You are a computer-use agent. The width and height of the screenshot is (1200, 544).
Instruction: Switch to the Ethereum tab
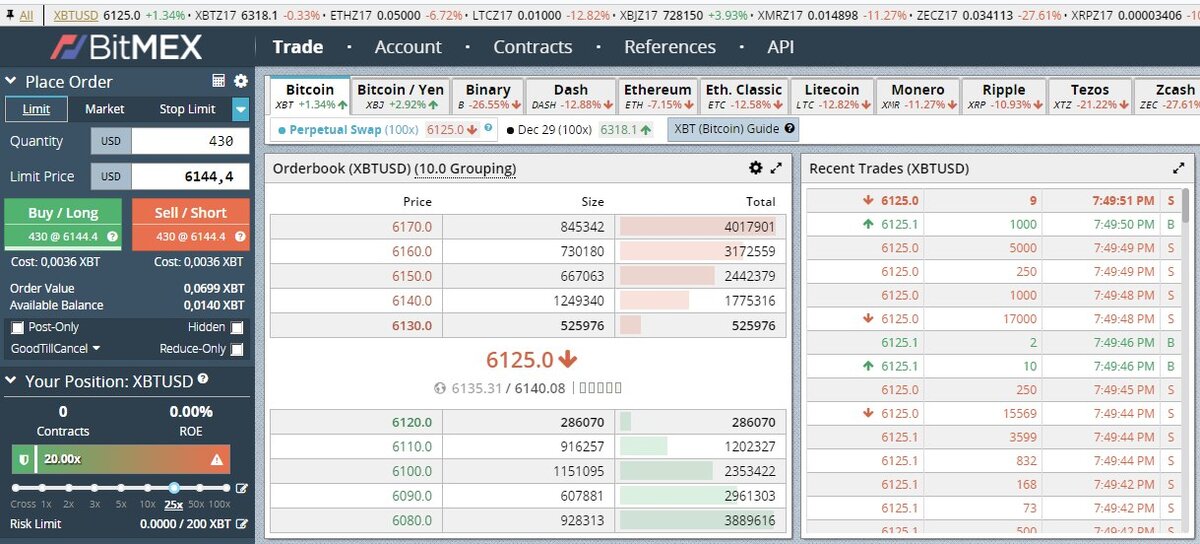[x=657, y=96]
